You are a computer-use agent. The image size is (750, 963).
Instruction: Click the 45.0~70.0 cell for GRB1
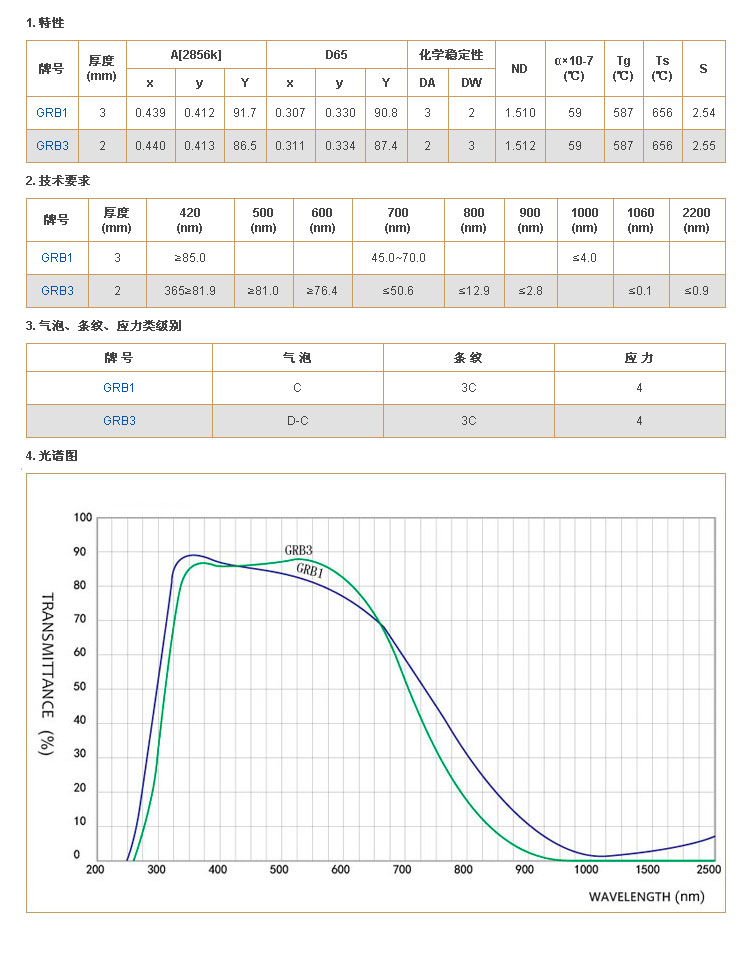click(x=398, y=258)
